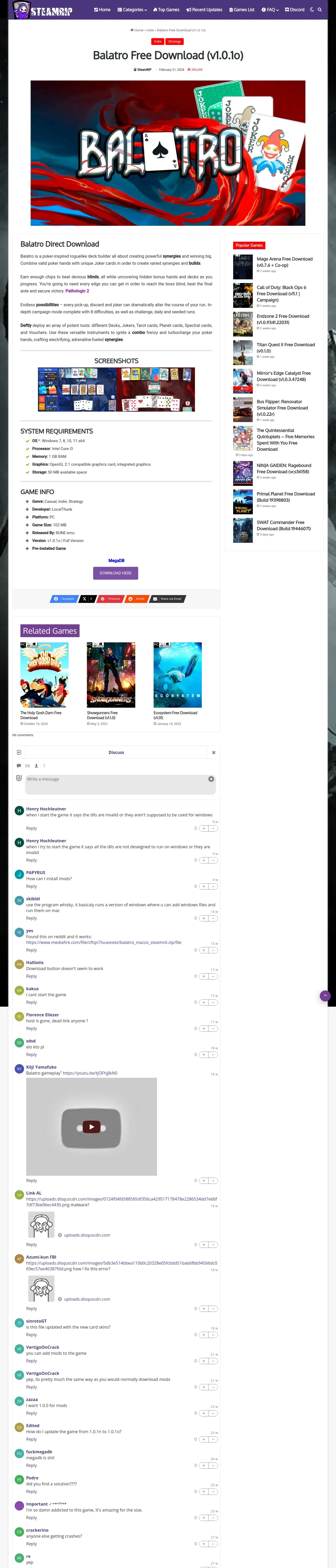Image resolution: width=336 pixels, height=1568 pixels.
Task: Share the page on X
Action: coord(88,598)
